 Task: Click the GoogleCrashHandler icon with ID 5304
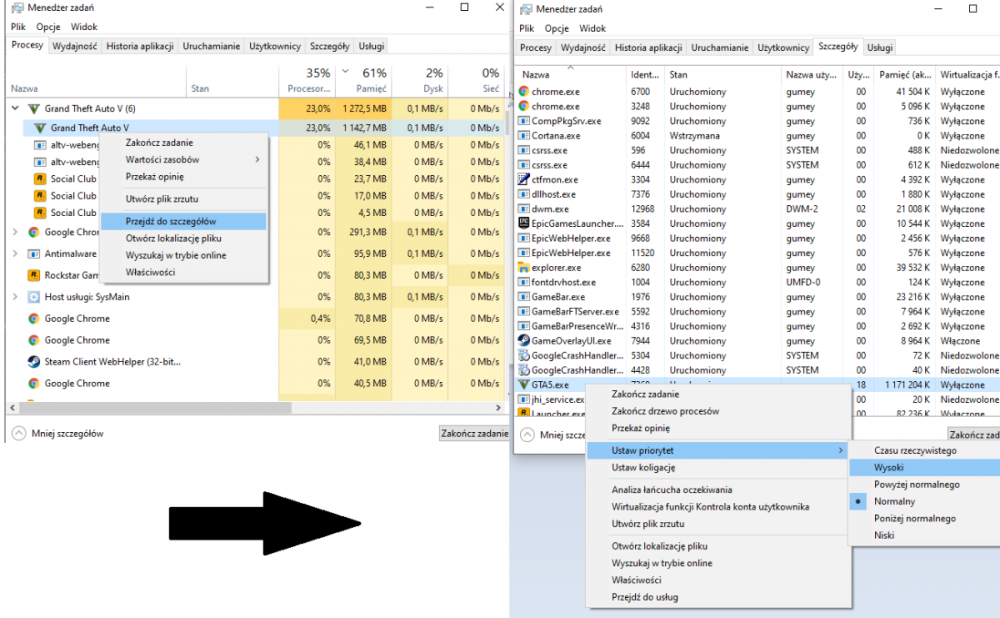(524, 355)
